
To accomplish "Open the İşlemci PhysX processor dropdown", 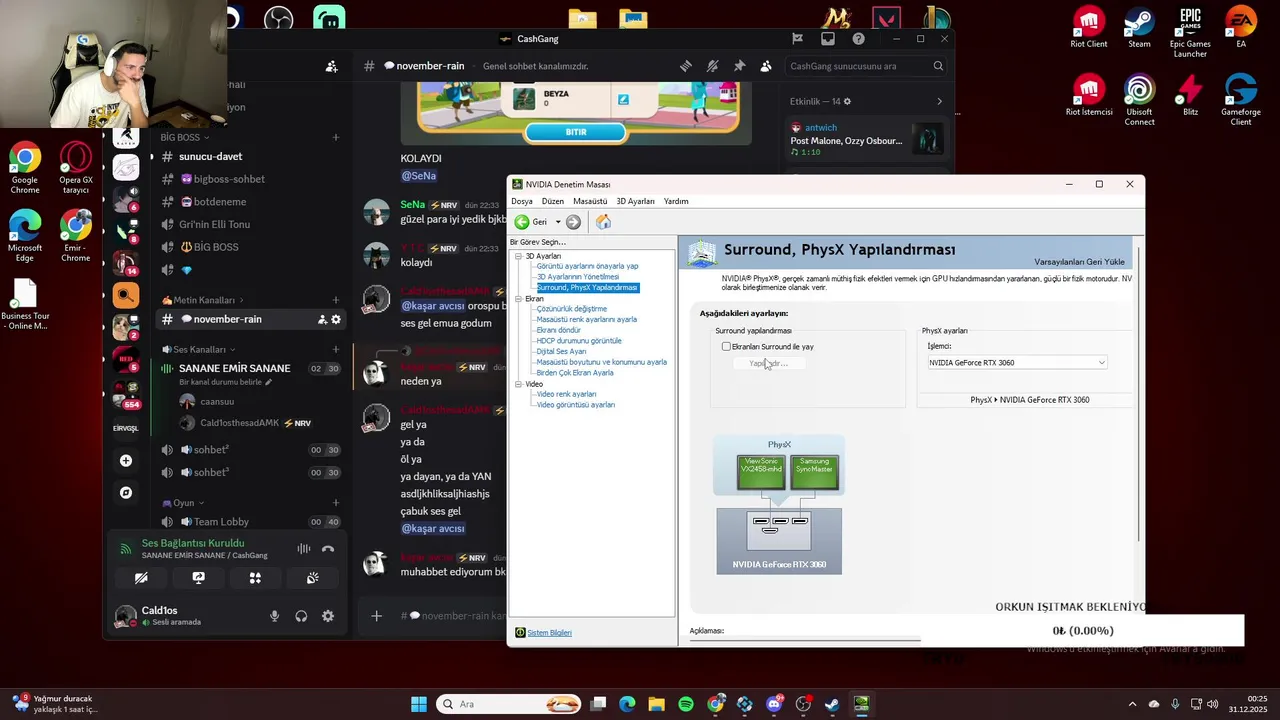I will pos(1017,363).
